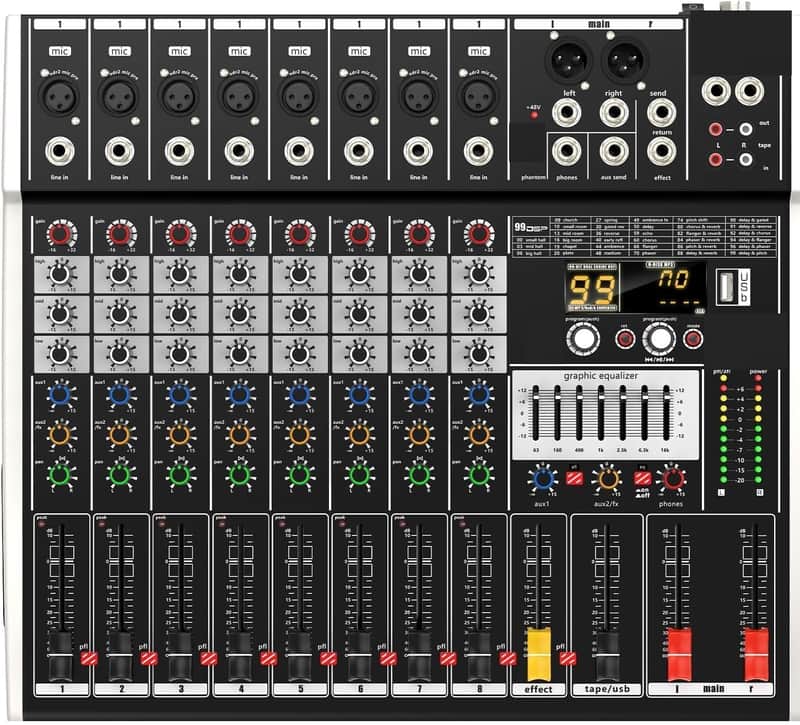The image size is (800, 725).
Task: Click the right jack under the main outputs
Action: point(614,113)
